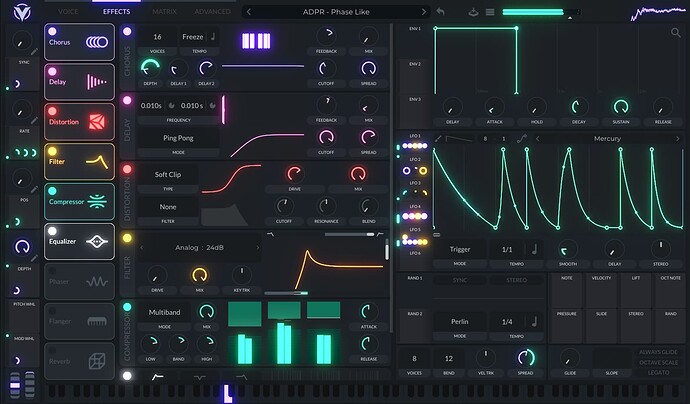Image resolution: width=690 pixels, height=404 pixels.
Task: Click the LFO paint pencil icon
Action: click(x=438, y=138)
